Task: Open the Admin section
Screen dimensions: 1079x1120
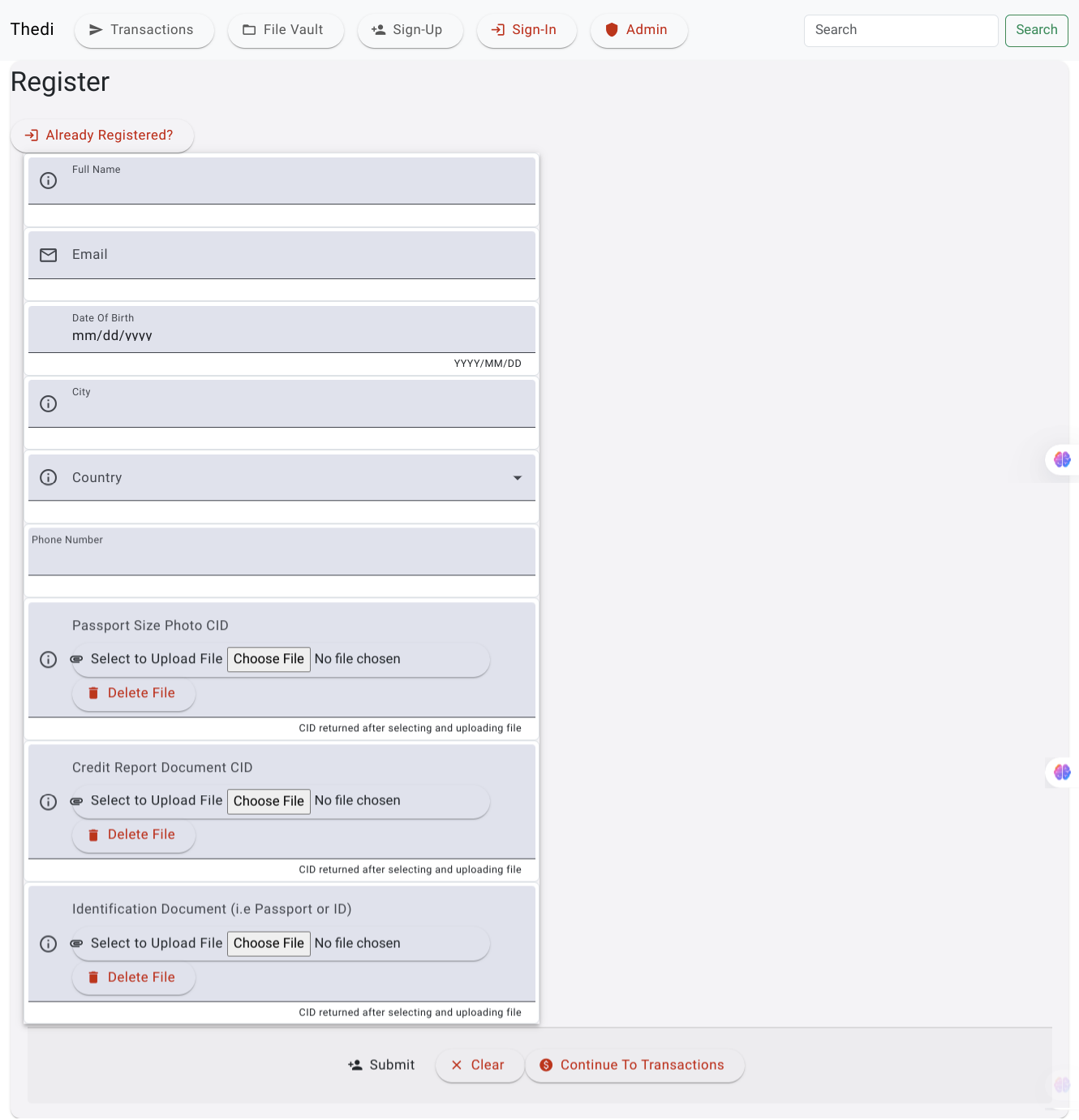Action: [x=639, y=30]
